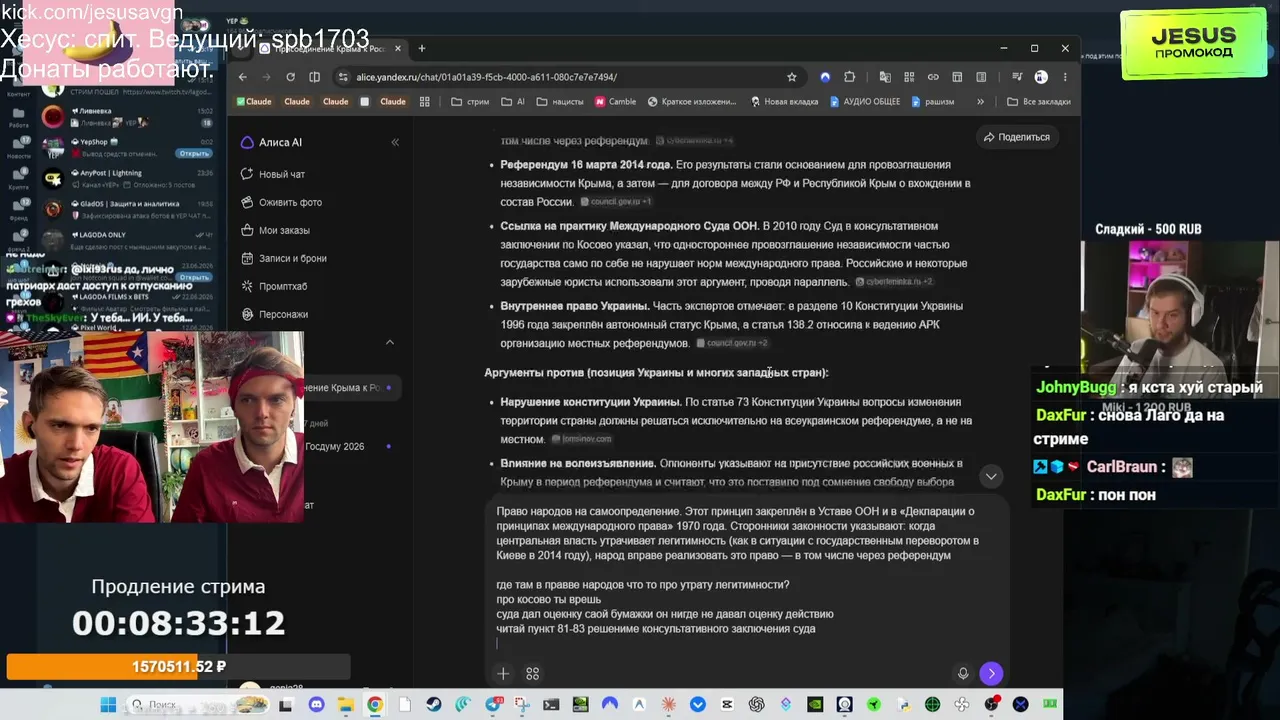The height and width of the screenshot is (720, 1280).
Task: Click the taskbar Поиск search box
Action: pos(195,705)
